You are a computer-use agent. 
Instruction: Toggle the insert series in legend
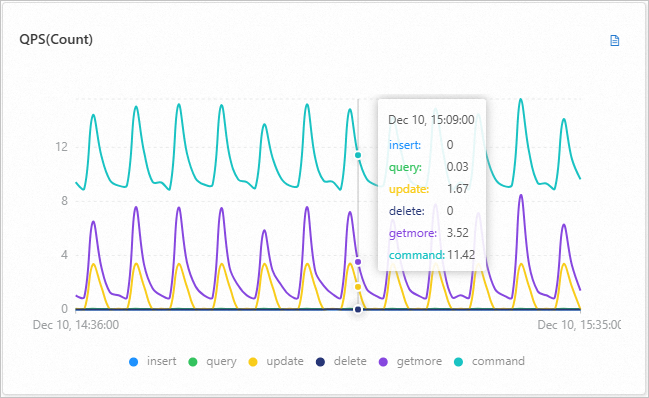(153, 361)
